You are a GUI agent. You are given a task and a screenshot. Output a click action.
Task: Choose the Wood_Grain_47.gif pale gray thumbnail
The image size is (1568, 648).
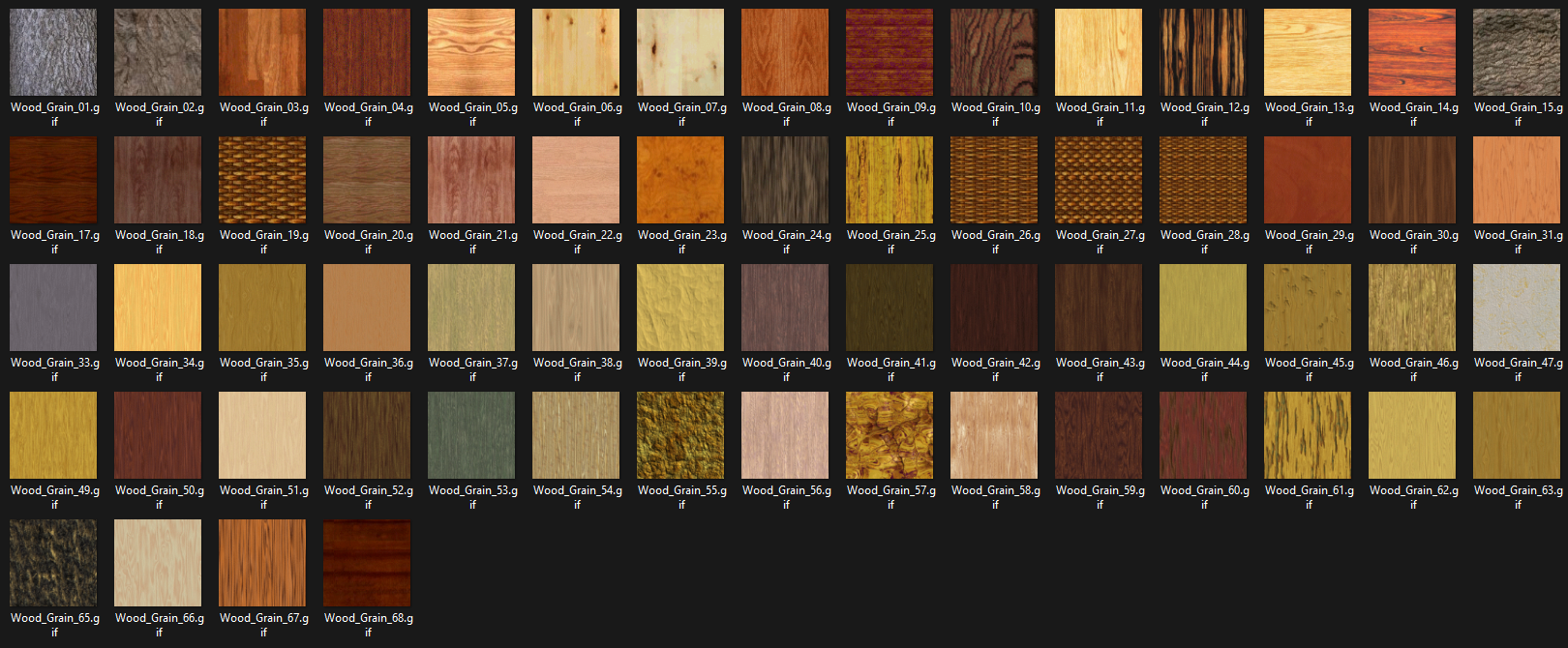[1517, 308]
